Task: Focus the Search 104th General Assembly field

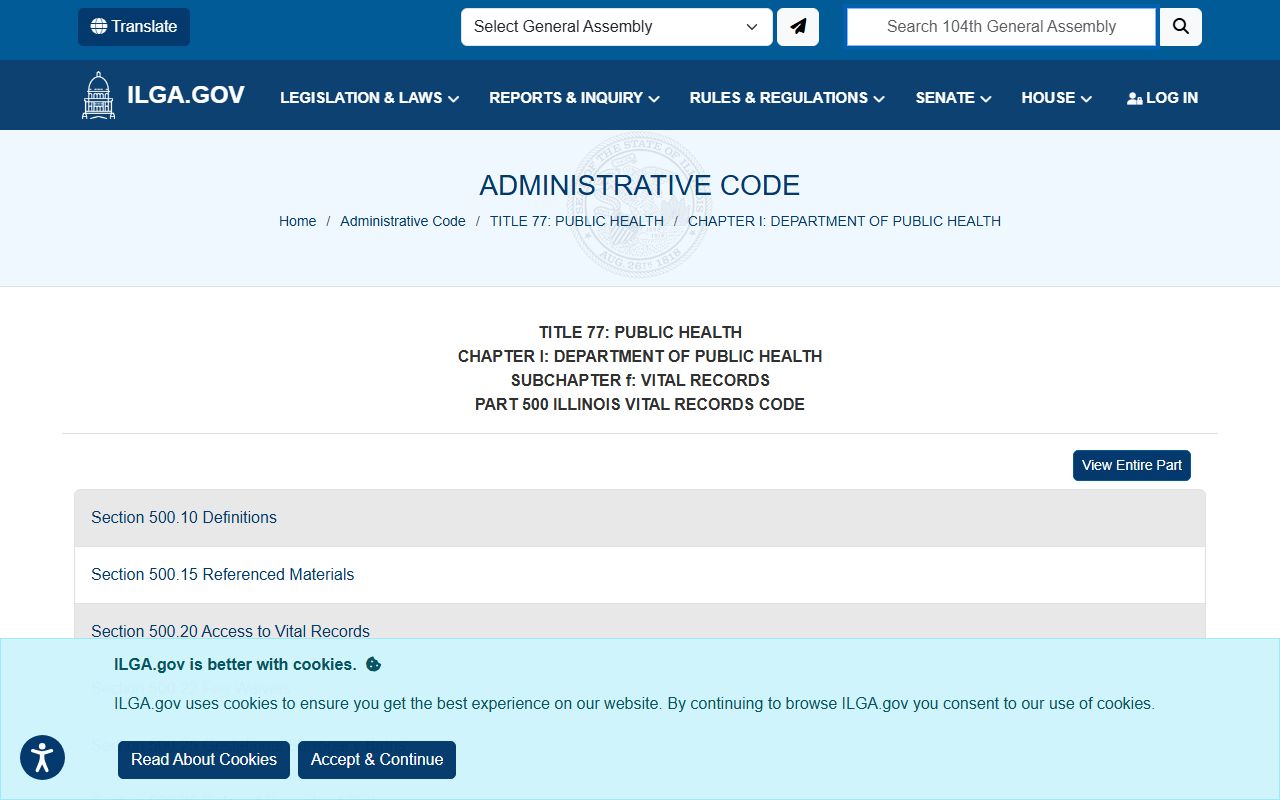Action: 1001,27
